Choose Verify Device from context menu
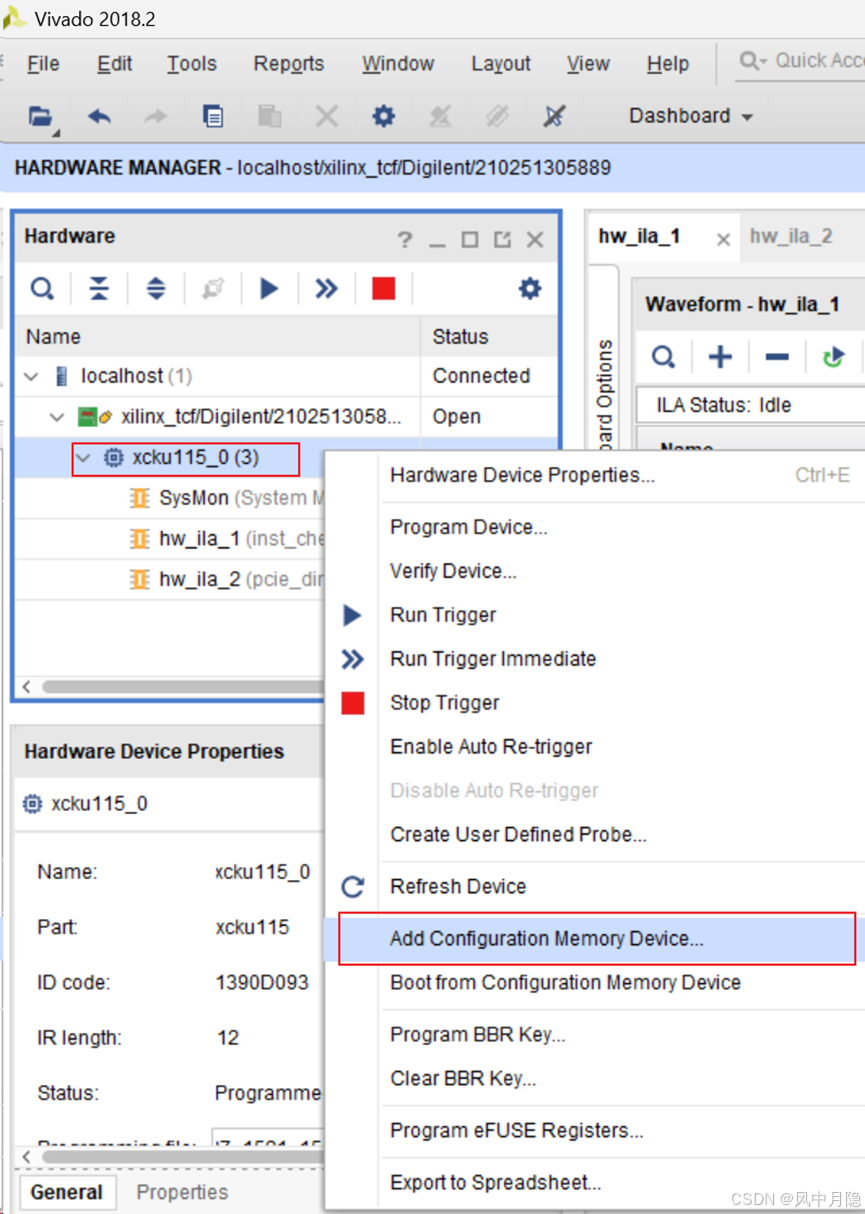 click(594, 571)
